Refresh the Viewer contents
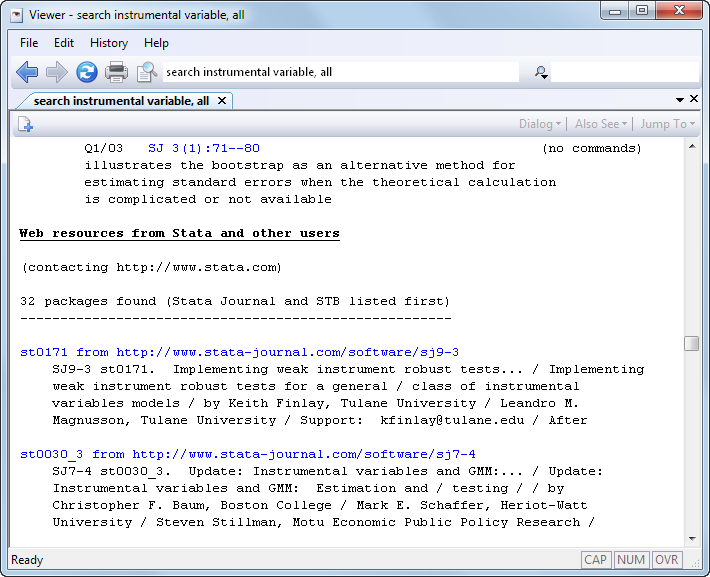The height and width of the screenshot is (577, 710). pyautogui.click(x=87, y=72)
